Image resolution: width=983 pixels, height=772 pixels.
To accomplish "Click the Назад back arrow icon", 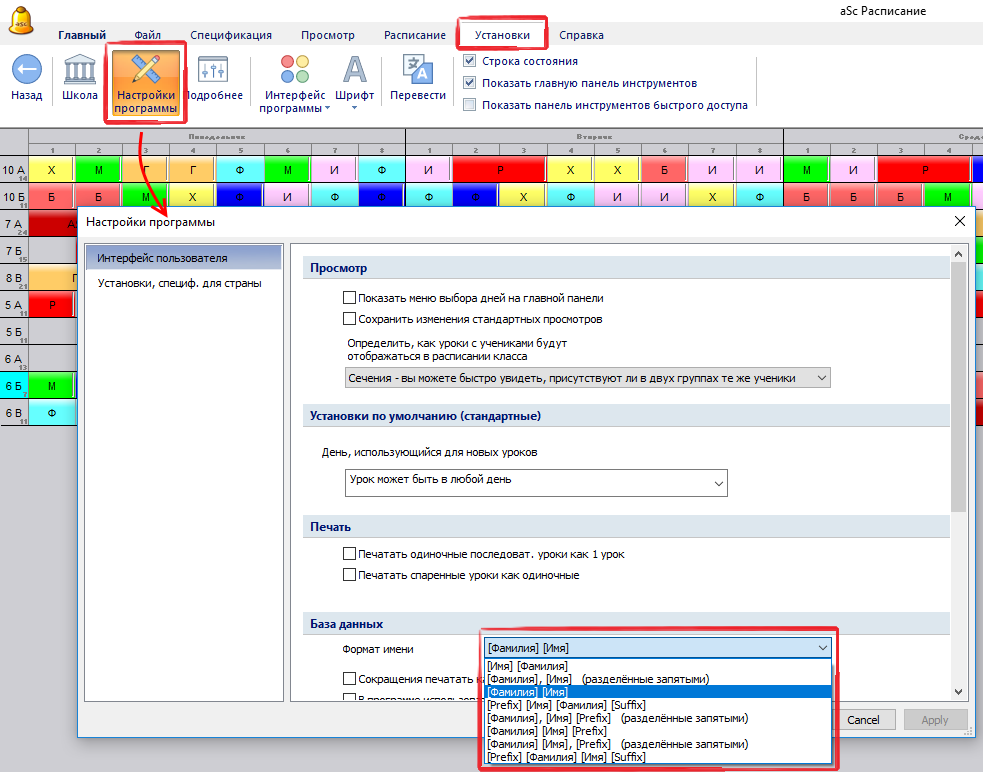I will (x=27, y=70).
